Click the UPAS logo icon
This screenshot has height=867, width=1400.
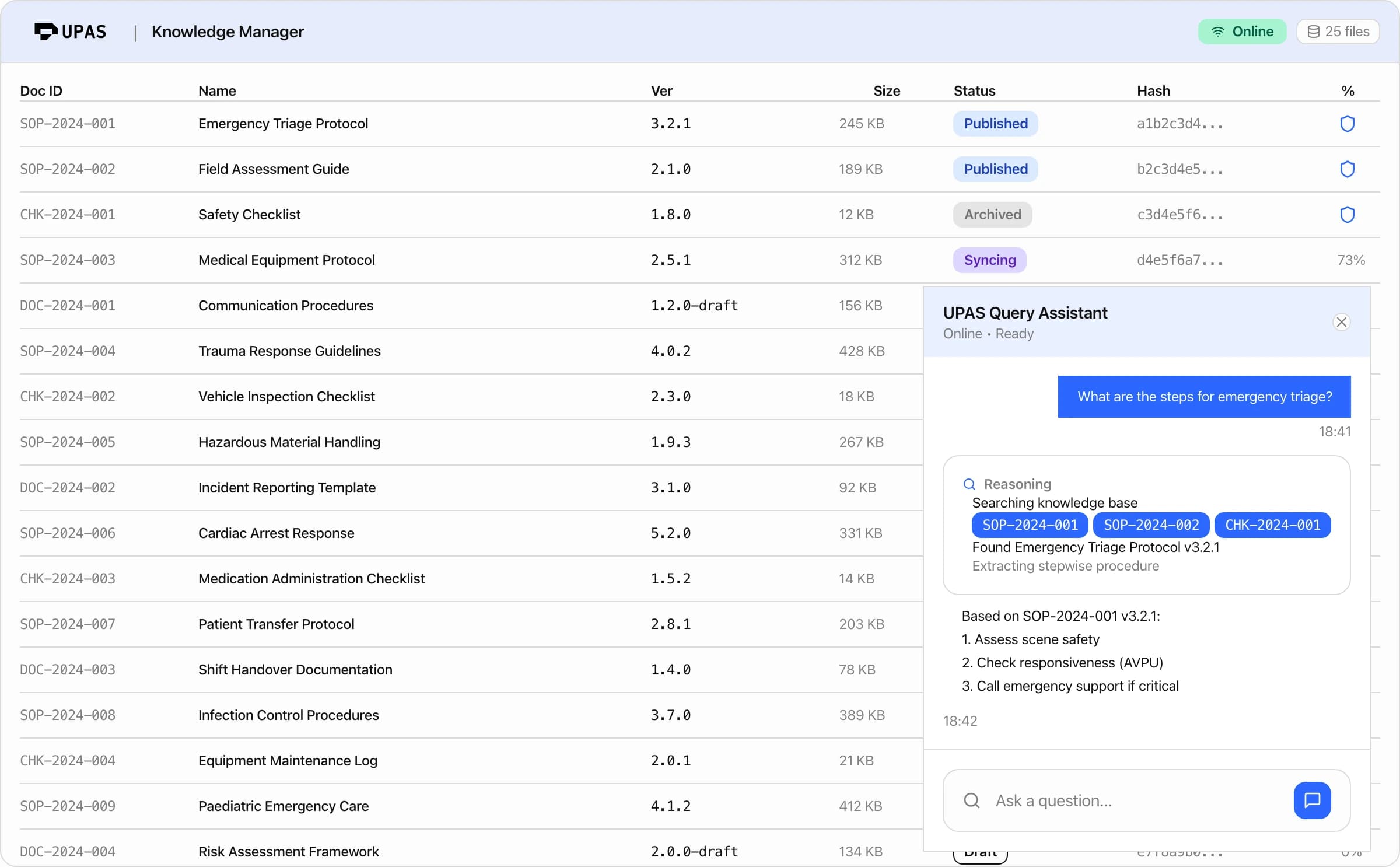point(45,32)
